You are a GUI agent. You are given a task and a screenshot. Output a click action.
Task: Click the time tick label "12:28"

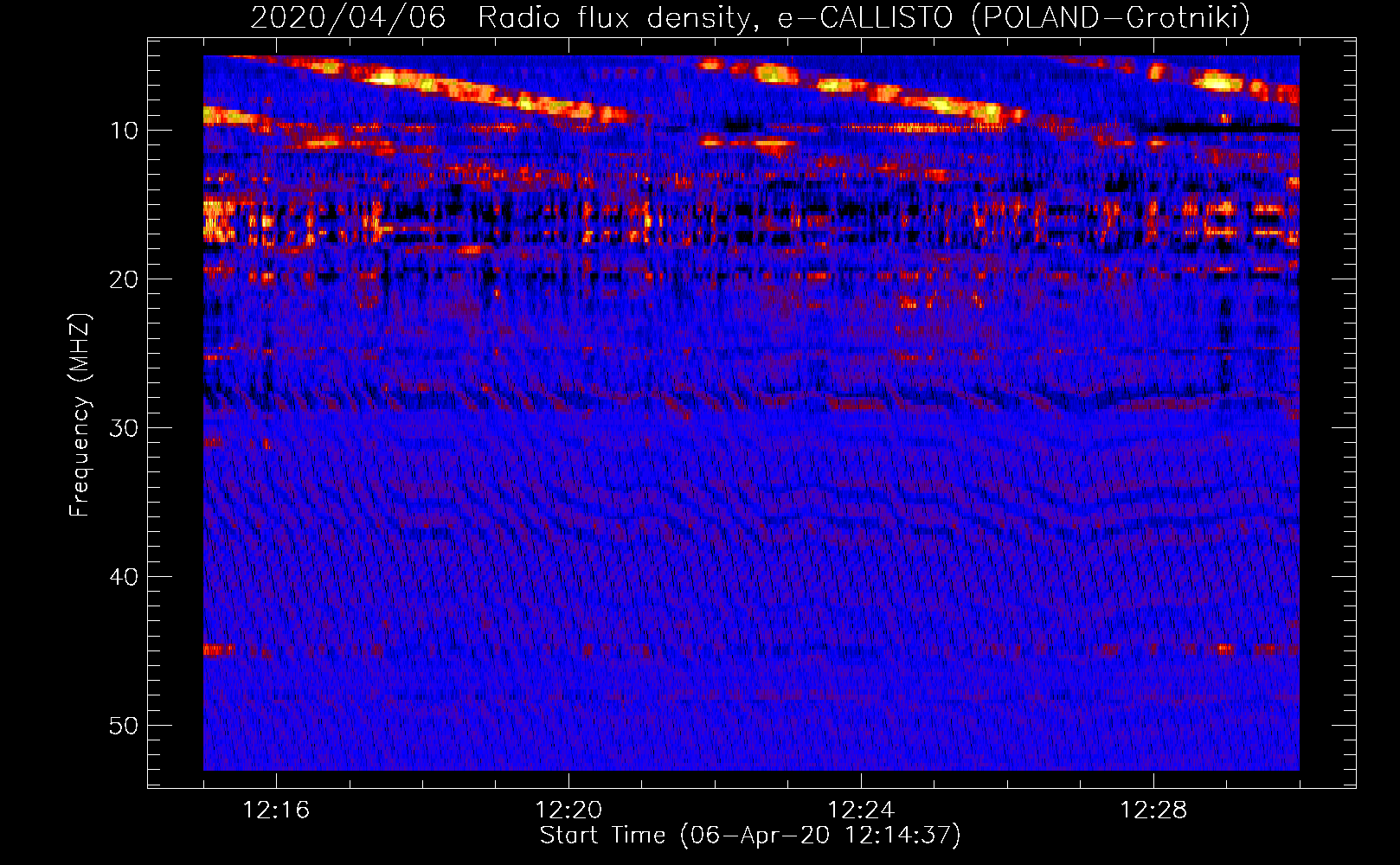(x=1153, y=811)
